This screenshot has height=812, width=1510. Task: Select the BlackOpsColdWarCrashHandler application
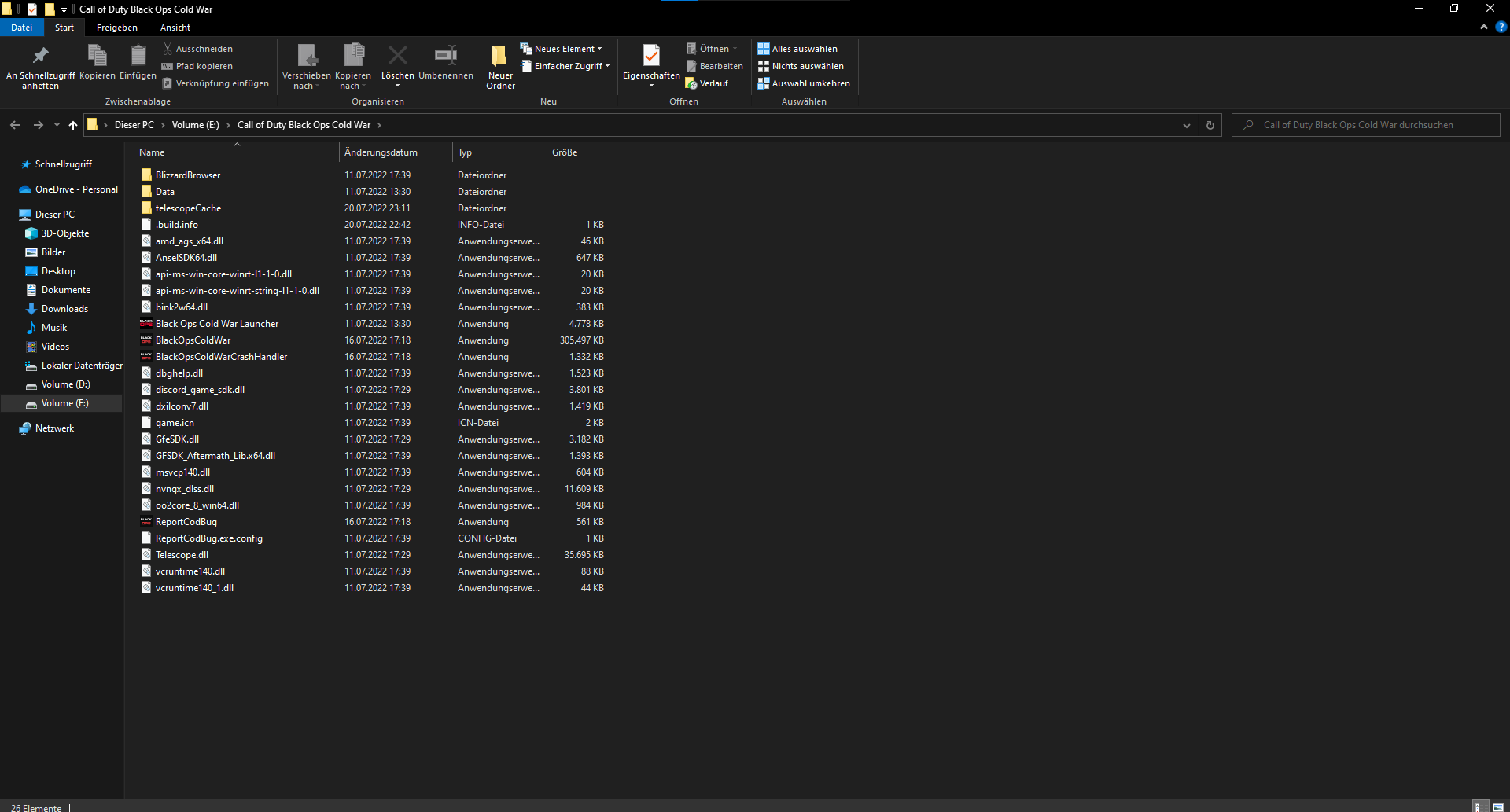[221, 357]
